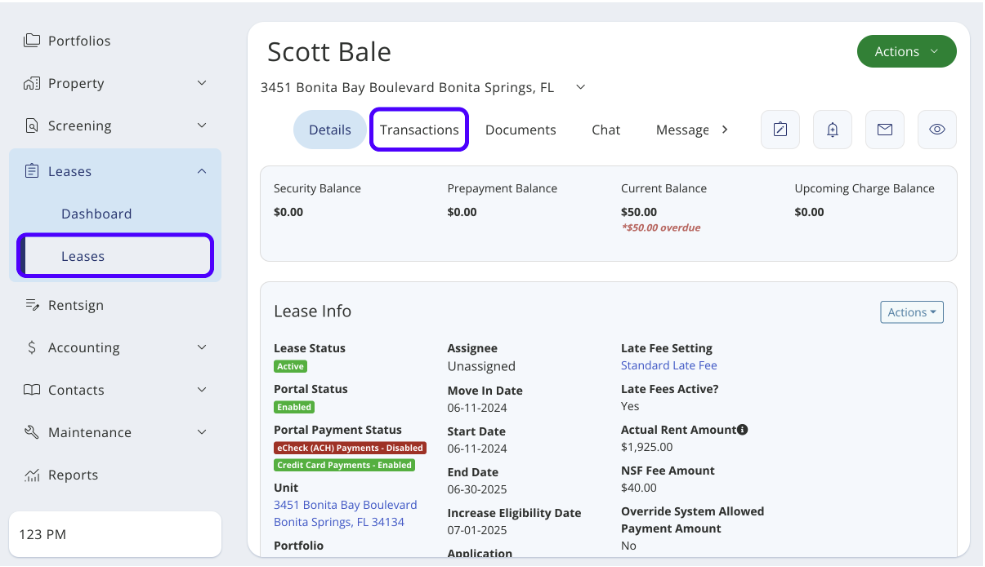Click the bell add-reminder icon
Image resolution: width=985 pixels, height=567 pixels.
coord(832,130)
